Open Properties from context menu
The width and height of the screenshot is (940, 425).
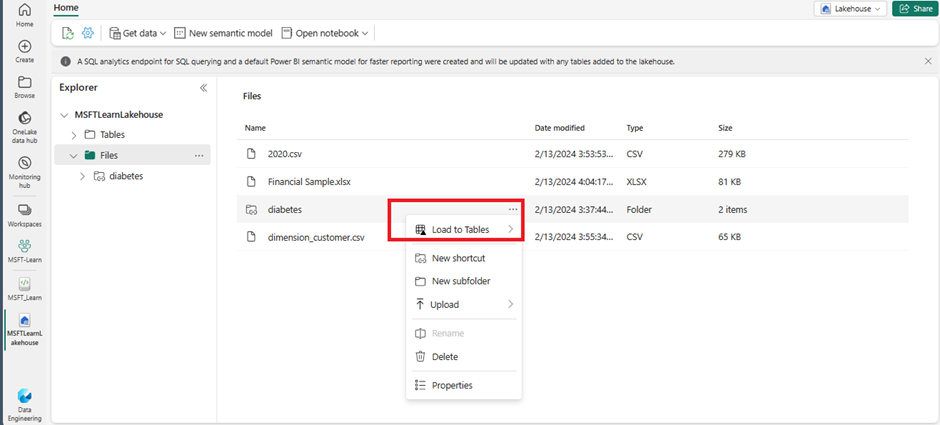pos(465,385)
